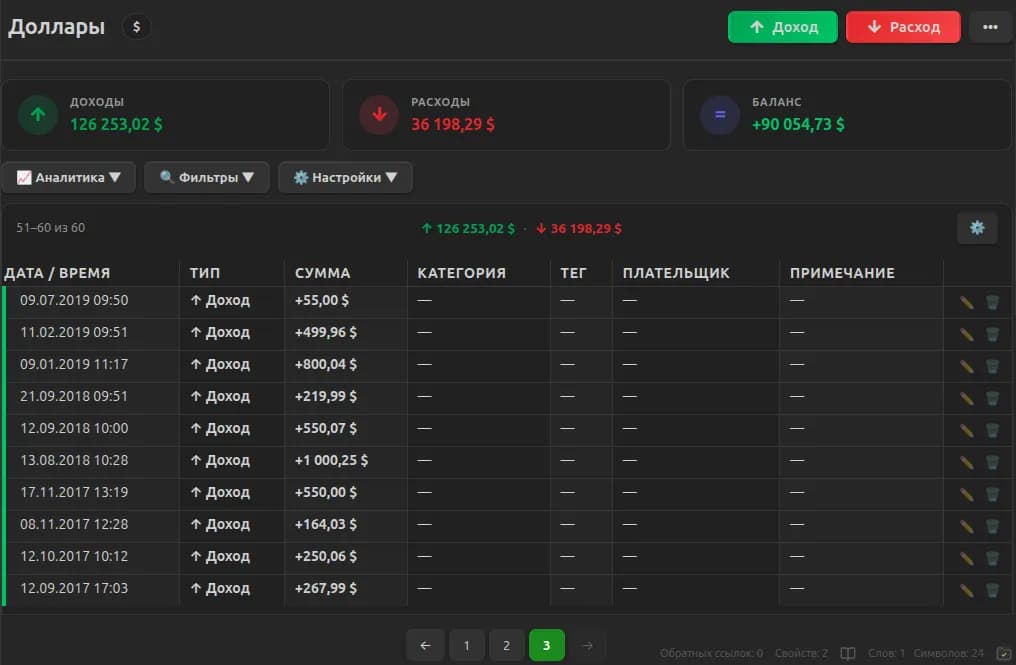
Task: Edit the 12.10.2017 10:12 transaction
Action: [966, 558]
